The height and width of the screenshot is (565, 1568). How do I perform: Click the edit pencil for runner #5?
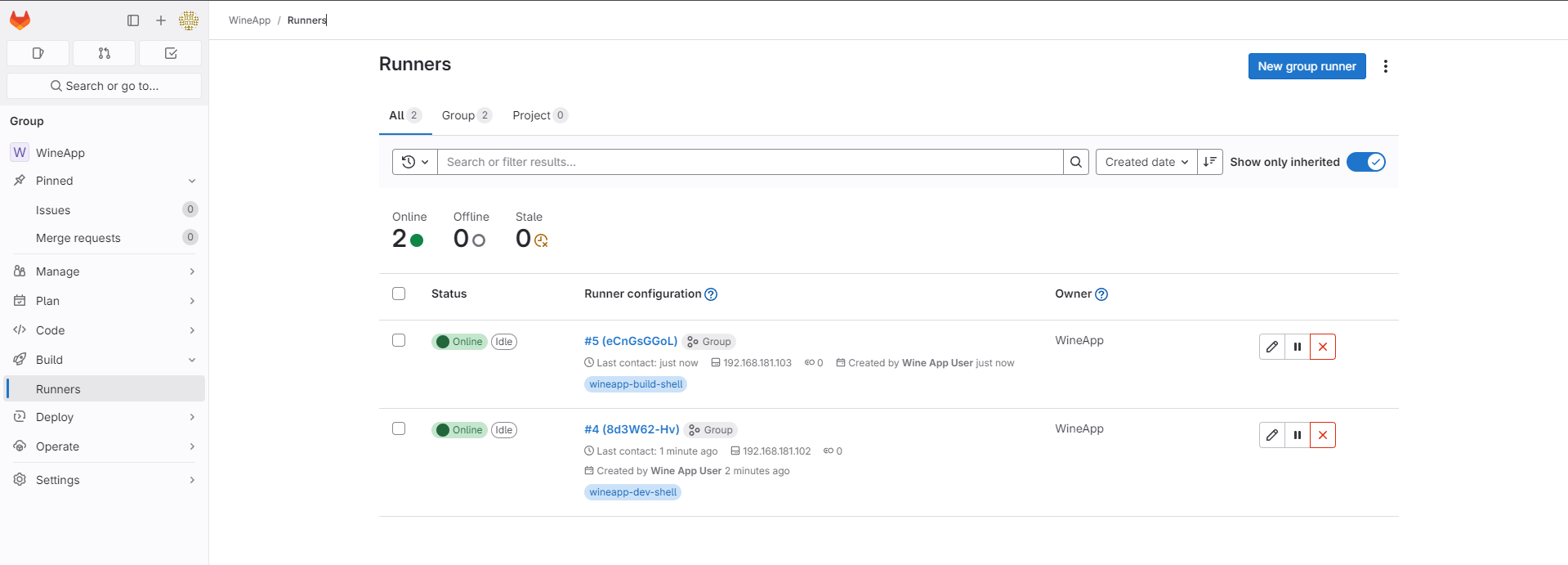coord(1272,347)
